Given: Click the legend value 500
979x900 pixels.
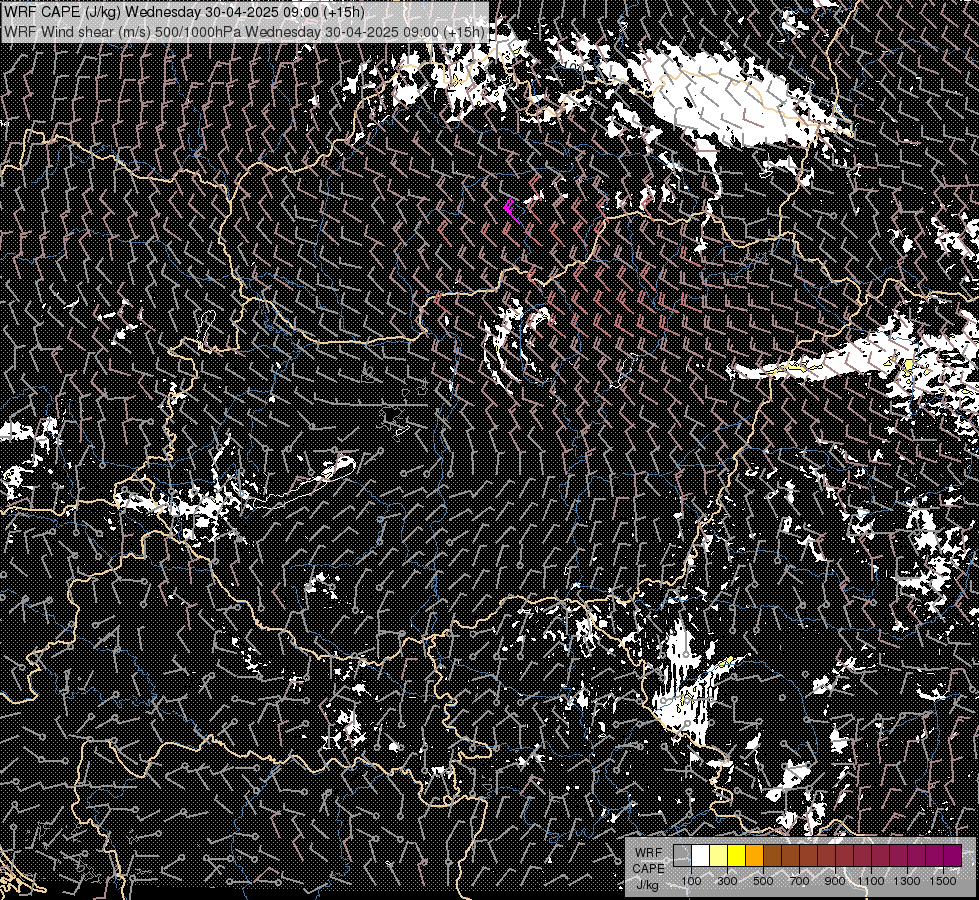Looking at the screenshot, I should point(763,881).
